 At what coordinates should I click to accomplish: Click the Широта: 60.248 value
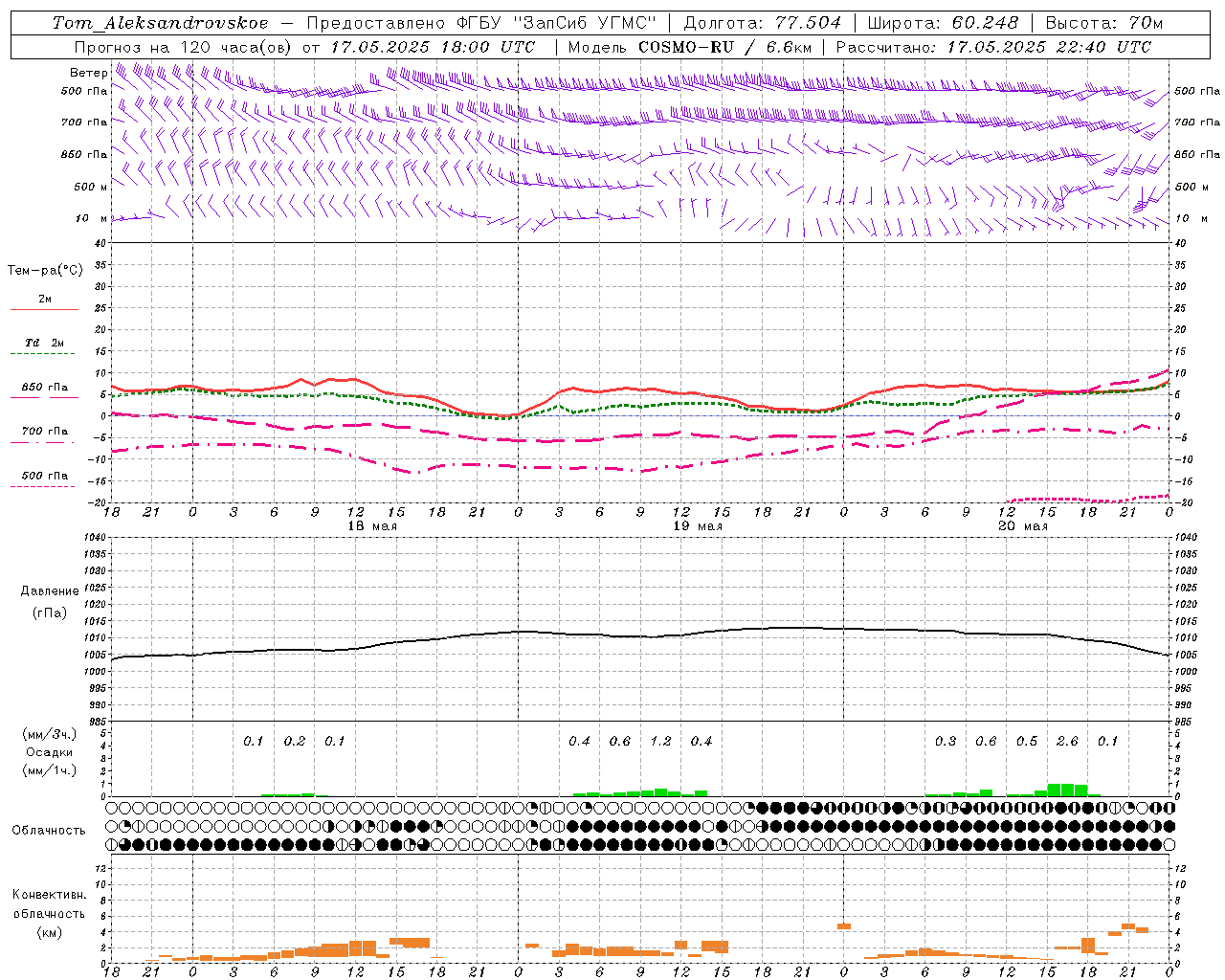point(943,23)
